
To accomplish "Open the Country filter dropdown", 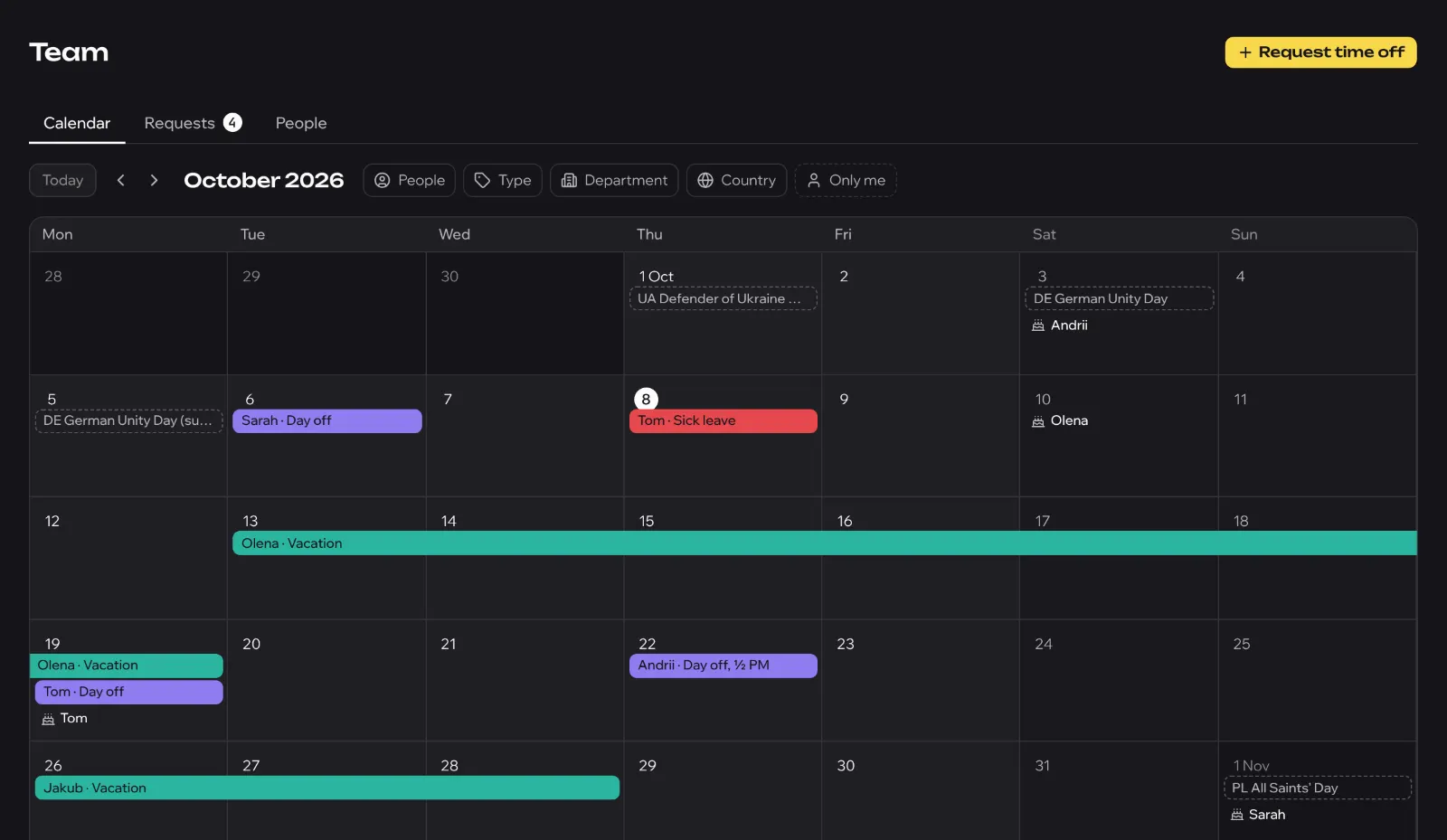I will click(x=736, y=180).
